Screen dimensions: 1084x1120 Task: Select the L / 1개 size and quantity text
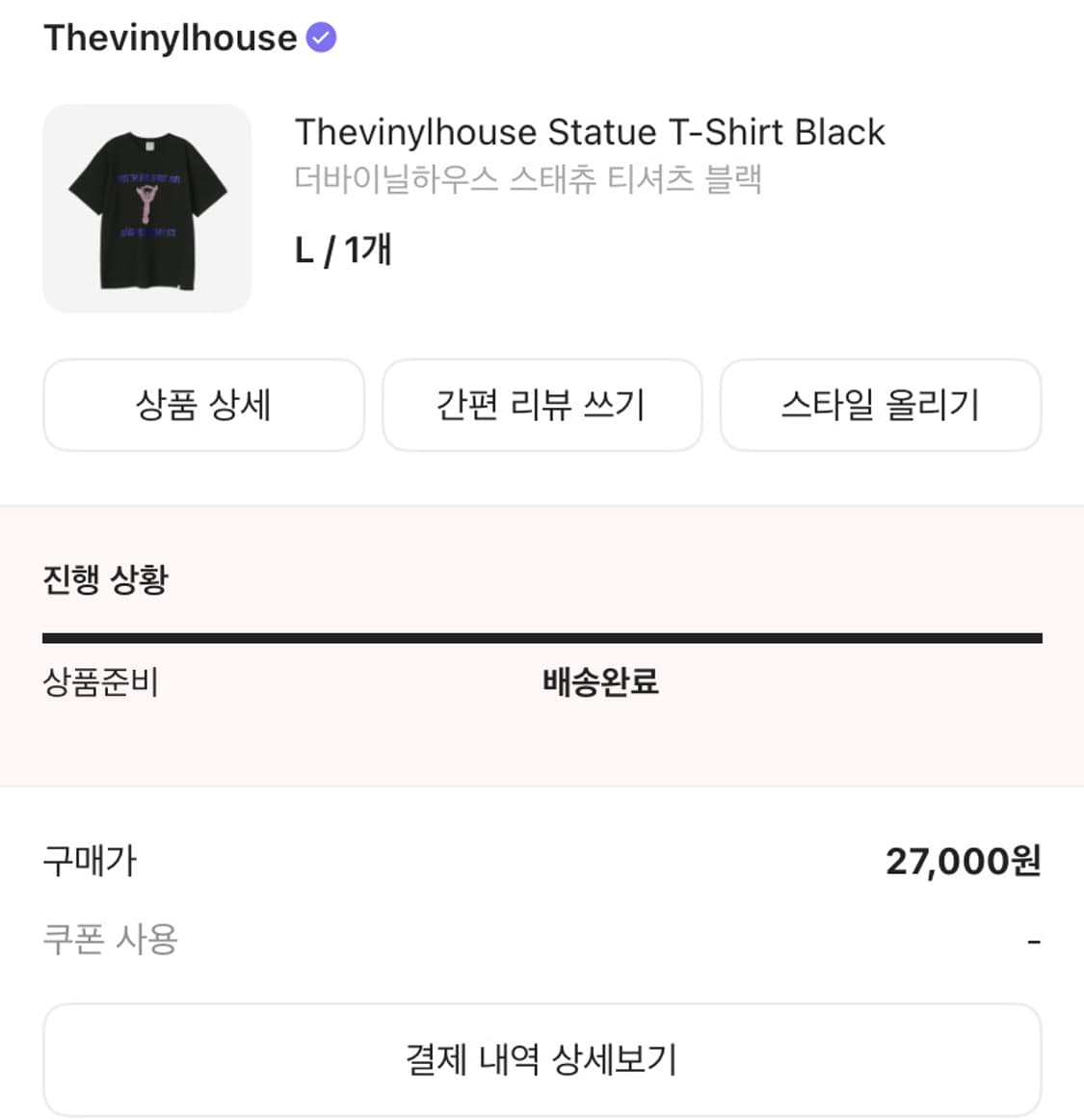pyautogui.click(x=343, y=251)
